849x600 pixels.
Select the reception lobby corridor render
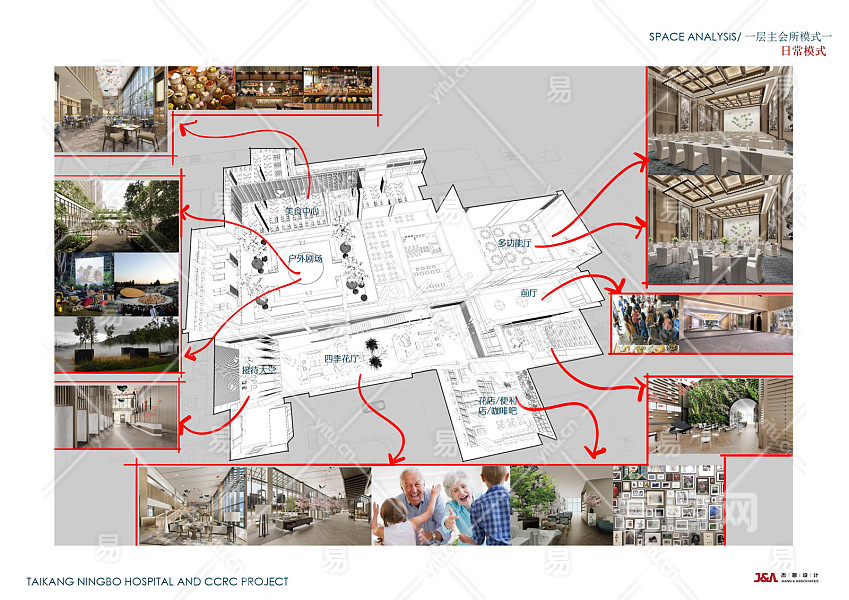click(x=116, y=416)
